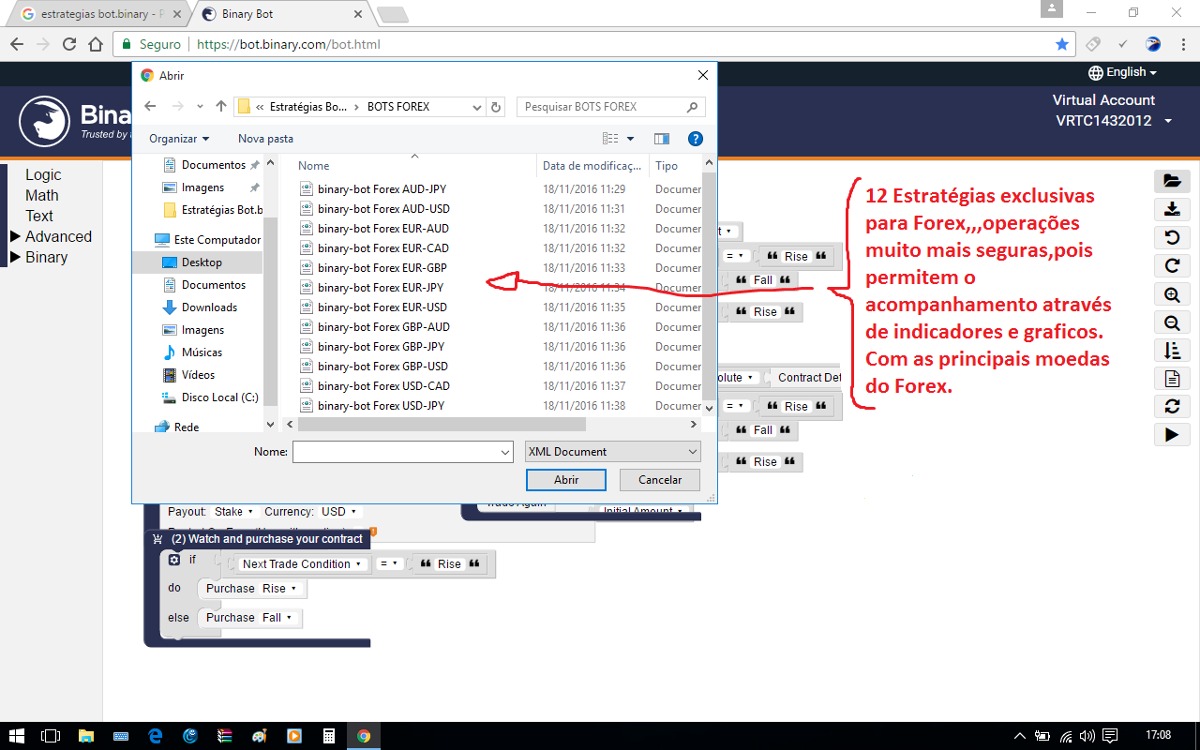Click the Undo icon in Binary Bot toolbar
This screenshot has height=750, width=1200.
pos(1172,238)
